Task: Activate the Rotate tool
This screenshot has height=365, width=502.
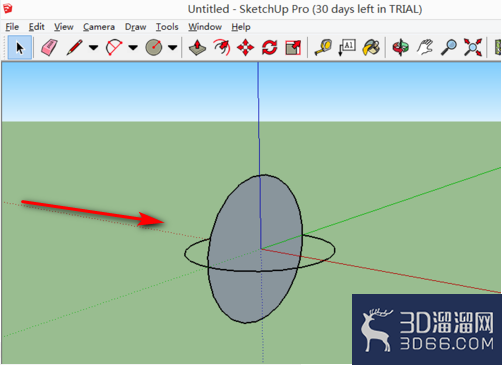Action: 269,47
